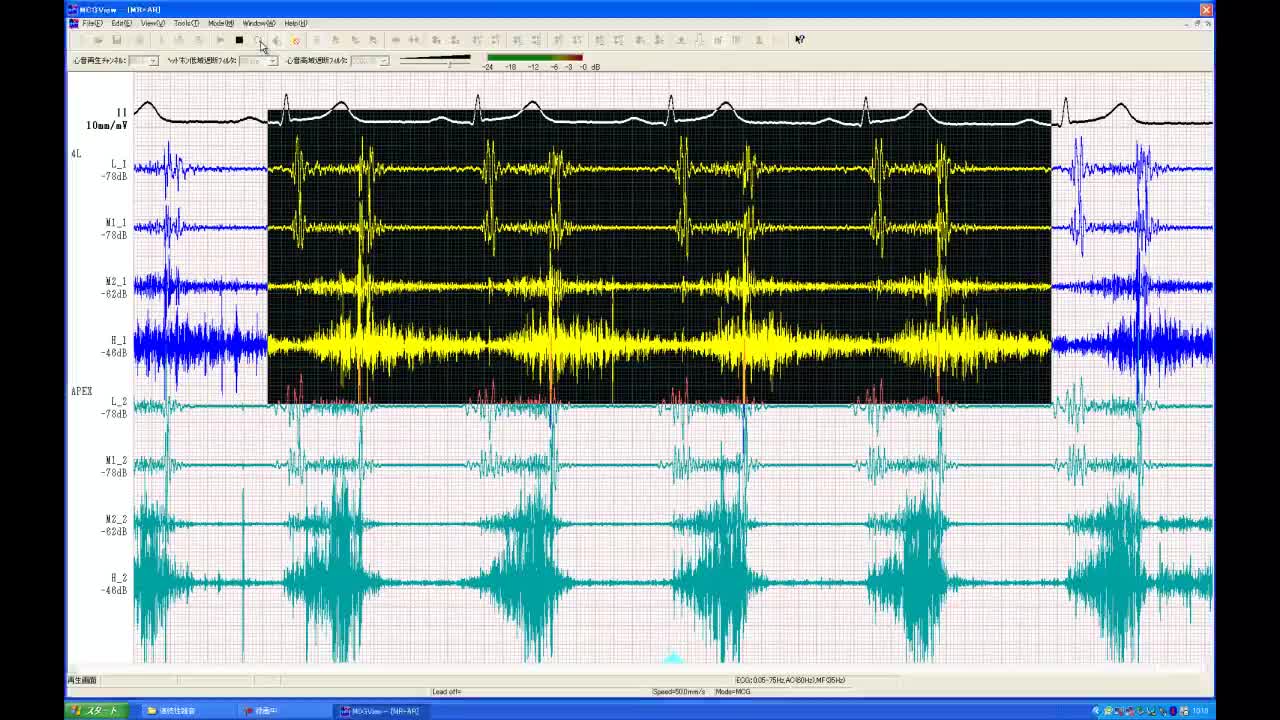1280x720 pixels.
Task: Click the MCGView app icon in title bar
Action: pos(74,10)
